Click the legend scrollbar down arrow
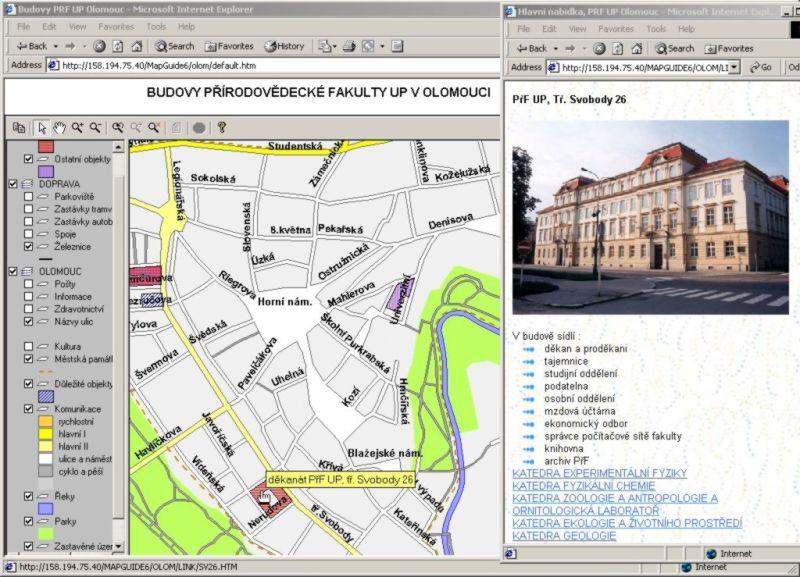Image resolution: width=800 pixels, height=577 pixels. click(118, 546)
